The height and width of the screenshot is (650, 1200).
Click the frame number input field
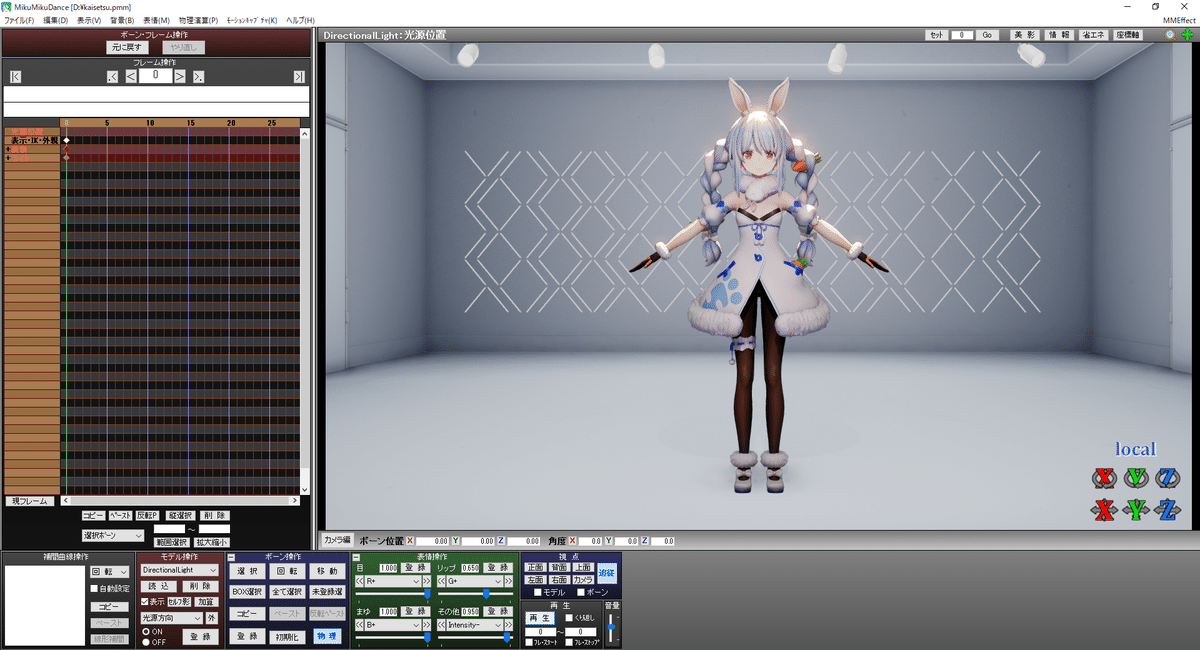[x=155, y=74]
